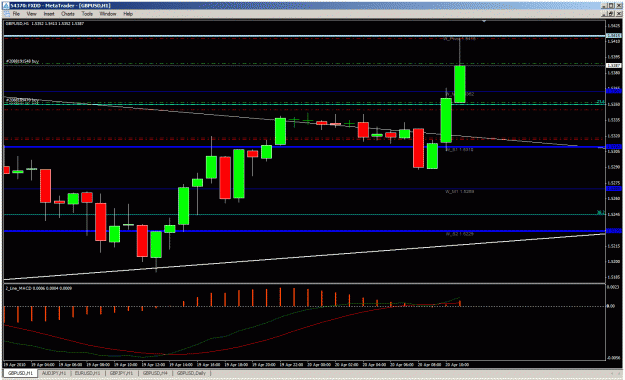
Task: Open the Window menu
Action: click(x=108, y=14)
